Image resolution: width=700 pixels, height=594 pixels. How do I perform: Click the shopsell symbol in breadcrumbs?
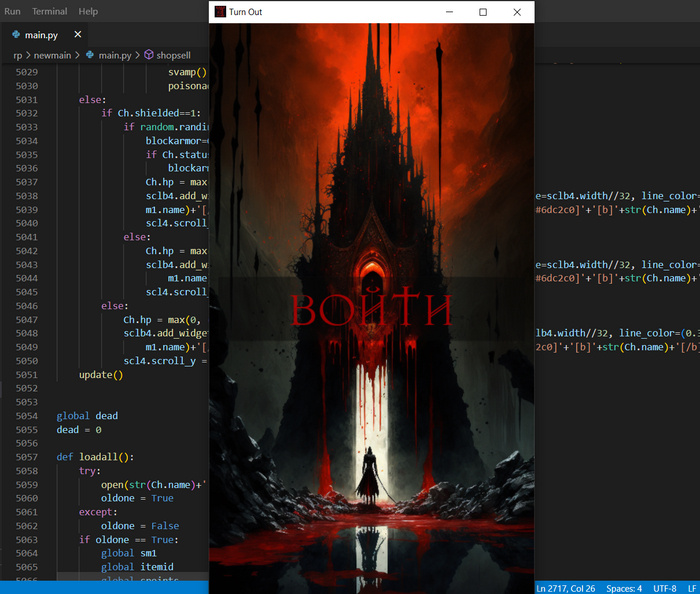pos(173,55)
